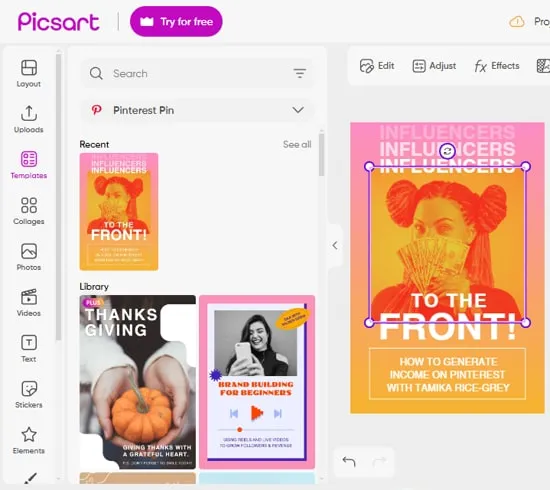Open the Stickers panel
The image size is (550, 490).
pos(29,395)
